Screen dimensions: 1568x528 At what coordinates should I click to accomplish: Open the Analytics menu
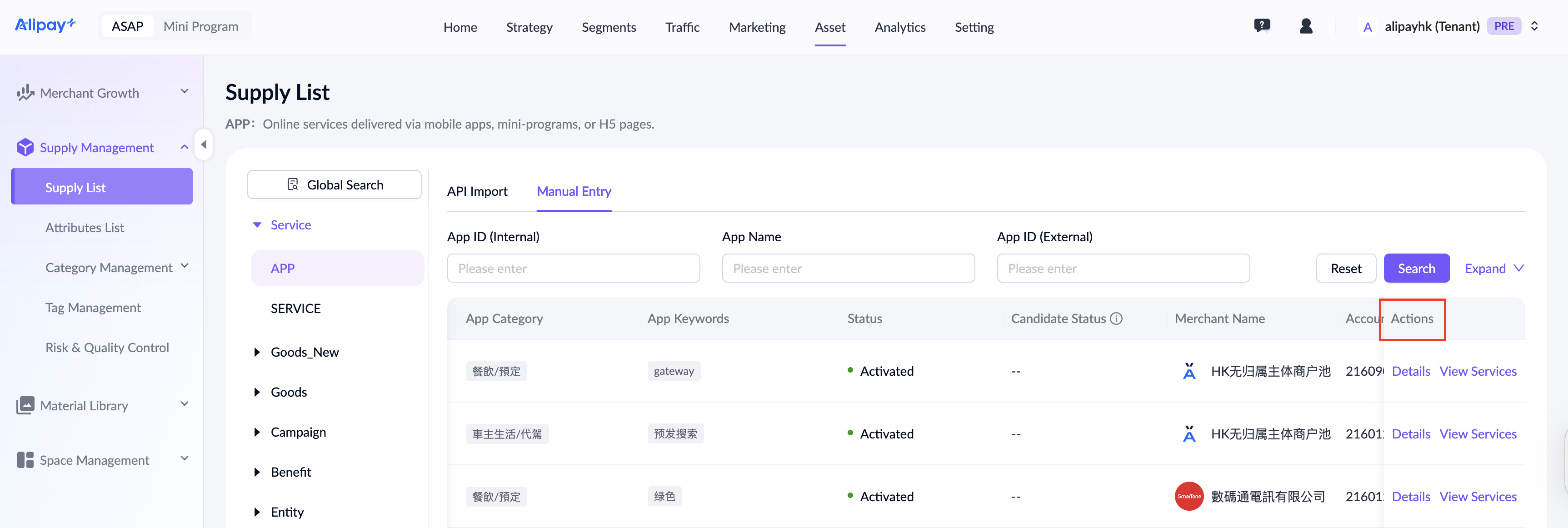899,27
